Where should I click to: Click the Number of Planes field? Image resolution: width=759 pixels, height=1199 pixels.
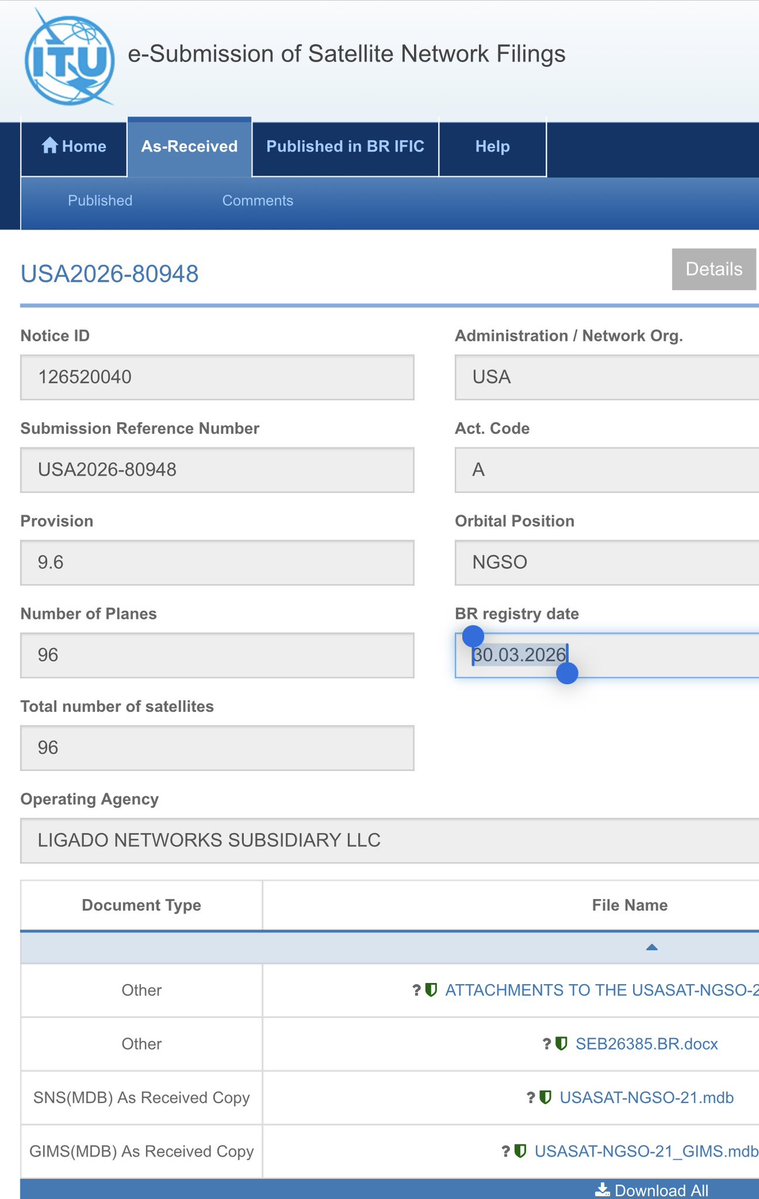click(x=217, y=655)
